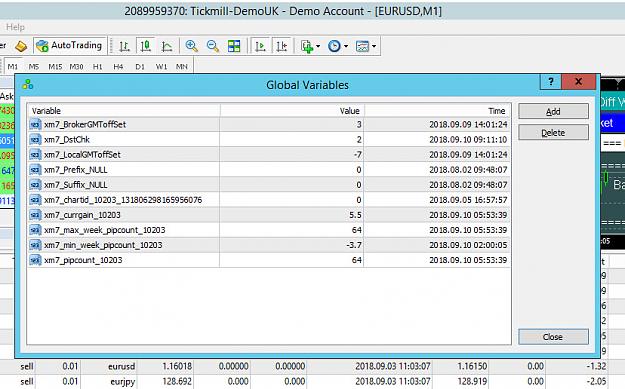625x389 pixels.
Task: Select the xm7_LocalGMToffSet variable row
Action: coord(269,155)
